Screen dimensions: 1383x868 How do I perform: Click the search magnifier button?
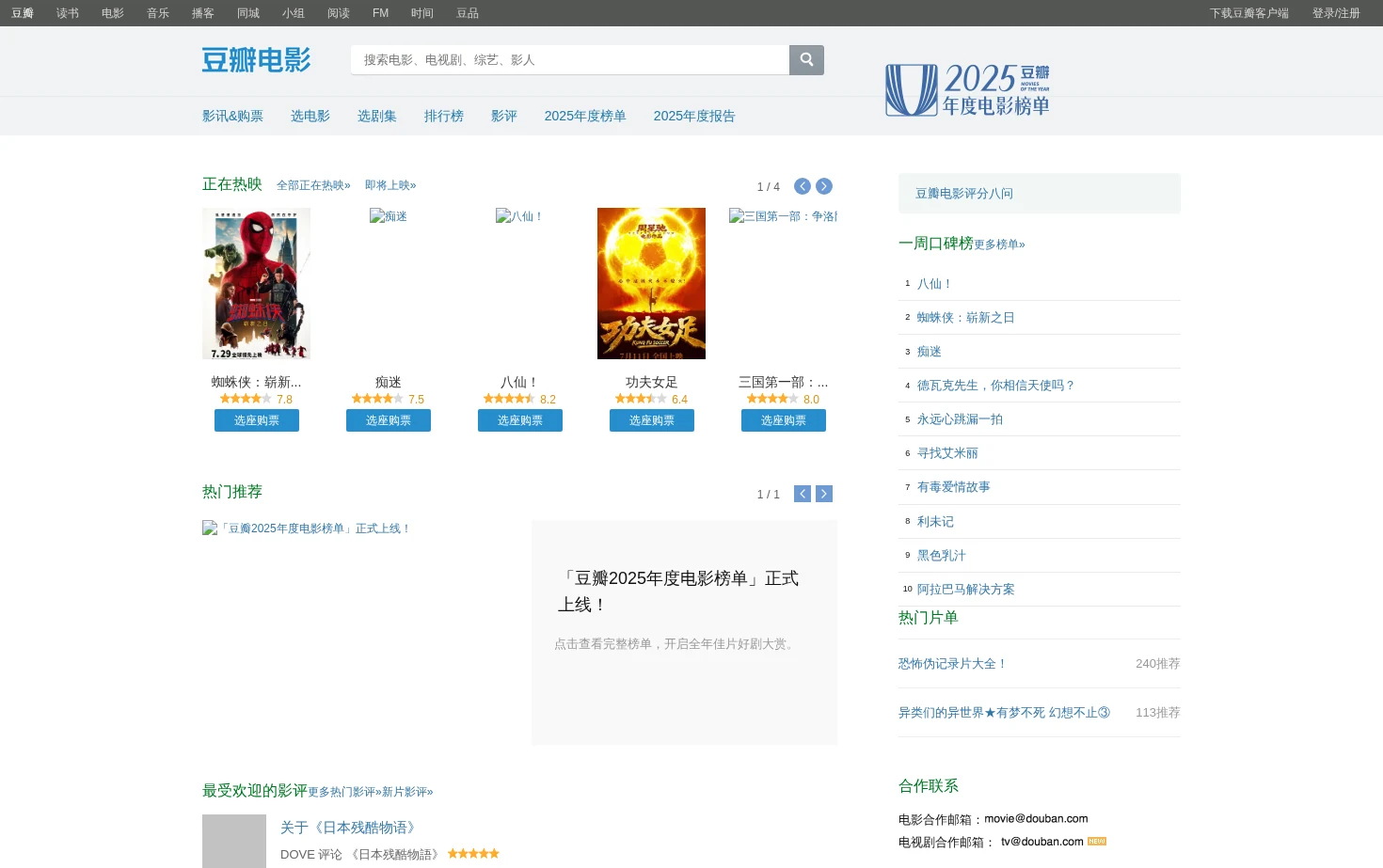click(806, 59)
